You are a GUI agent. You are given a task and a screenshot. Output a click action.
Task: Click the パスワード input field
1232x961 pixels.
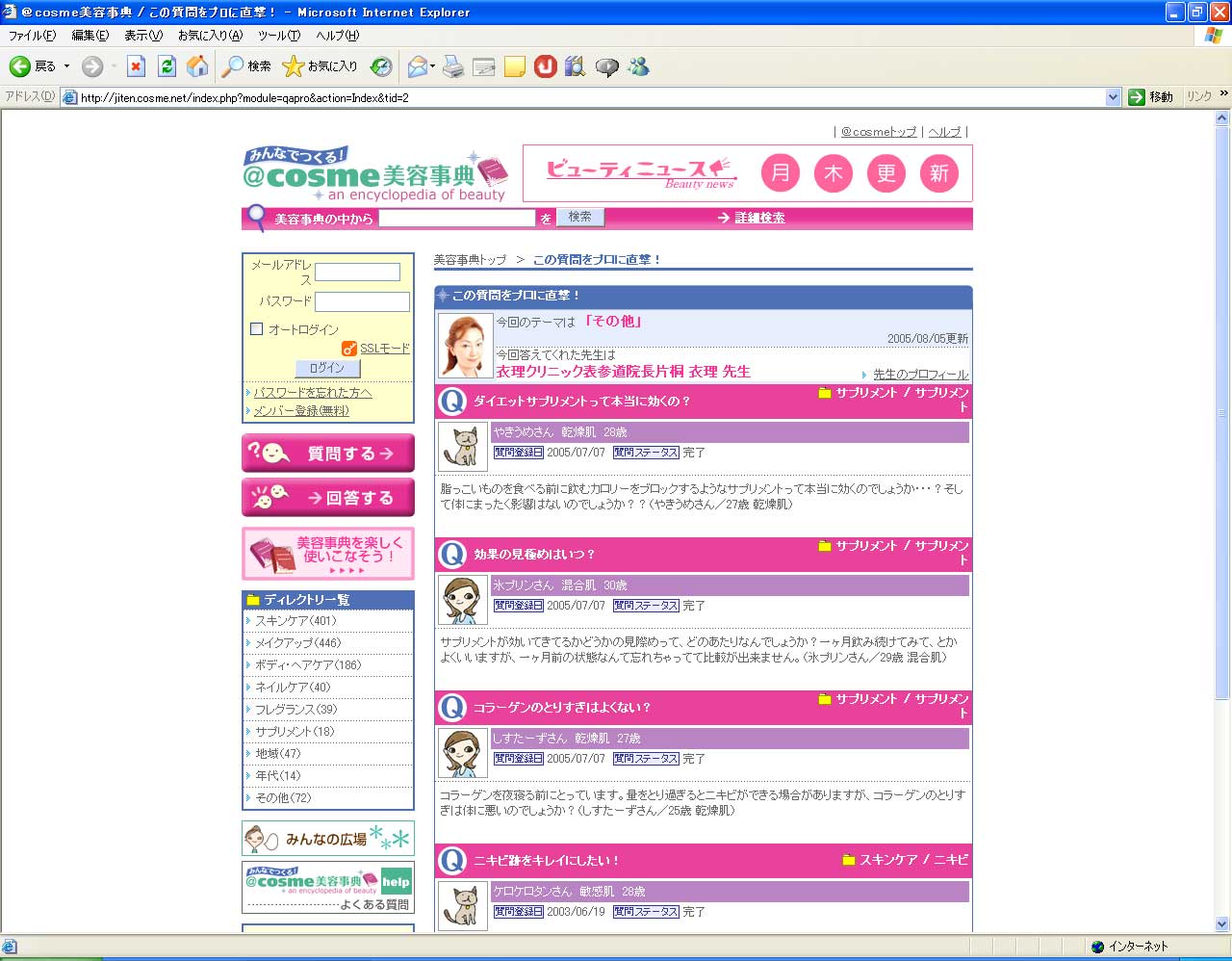tap(362, 302)
